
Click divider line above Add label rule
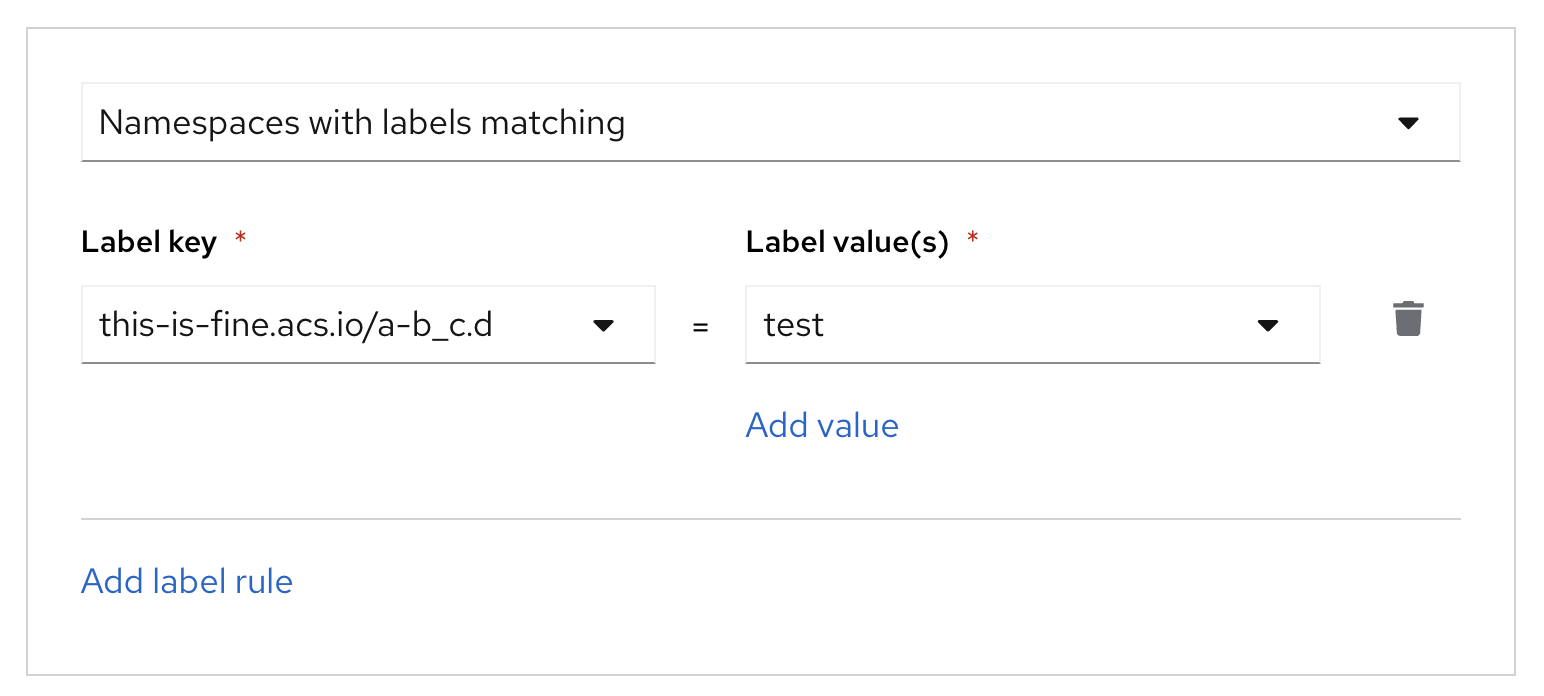point(770,519)
